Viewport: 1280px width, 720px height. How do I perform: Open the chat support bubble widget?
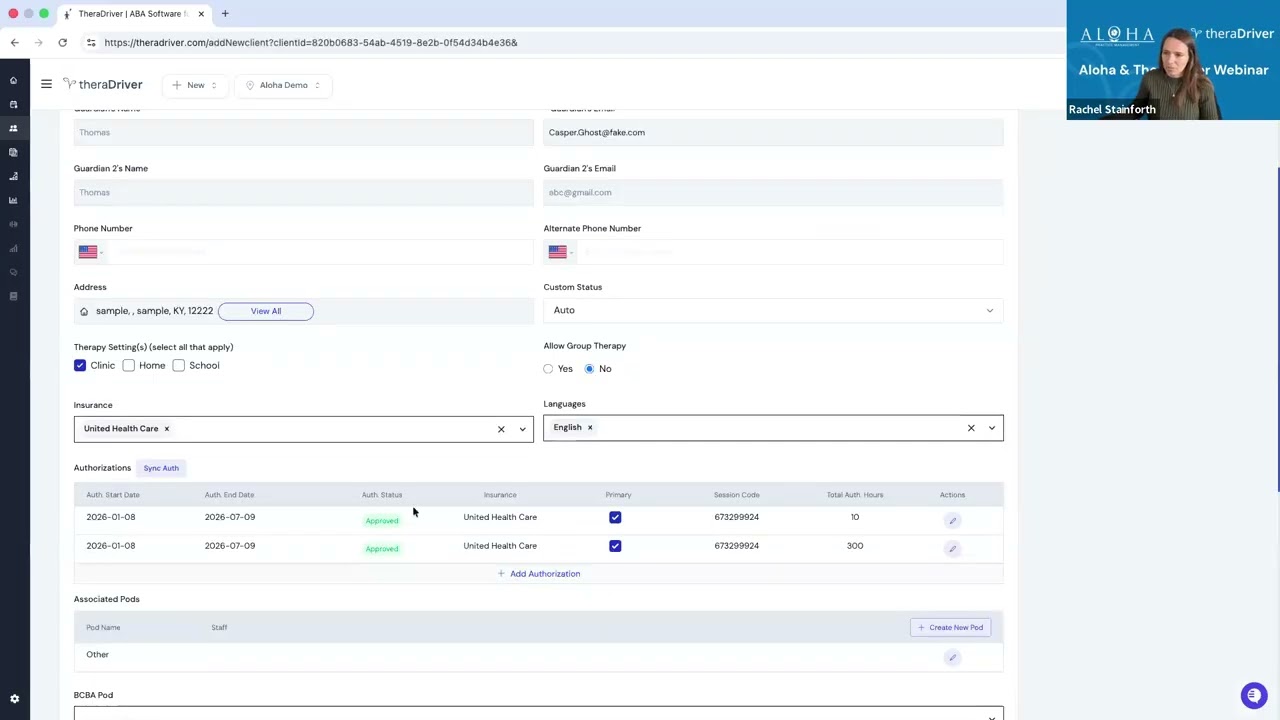[1254, 695]
